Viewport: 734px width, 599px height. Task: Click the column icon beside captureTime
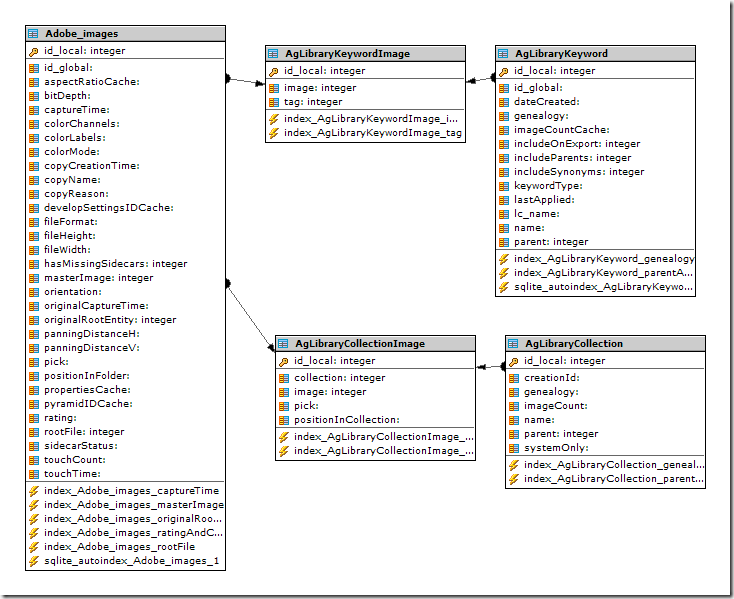(x=34, y=110)
